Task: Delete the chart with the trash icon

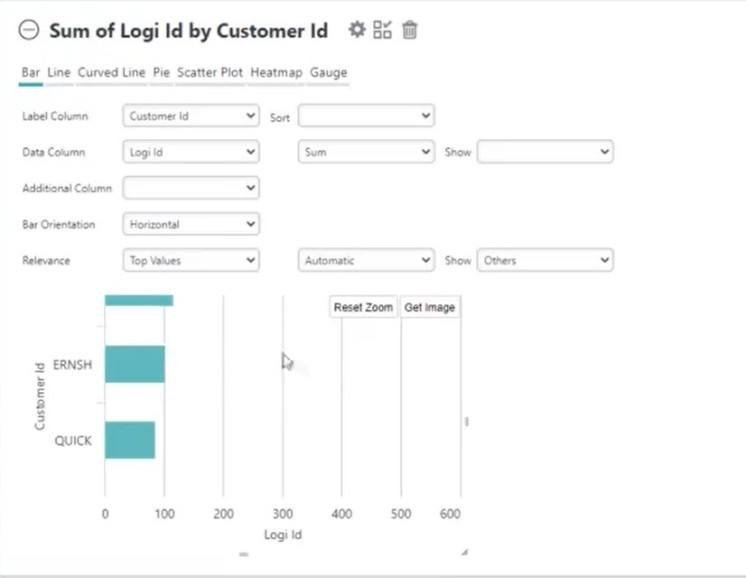Action: pos(410,30)
